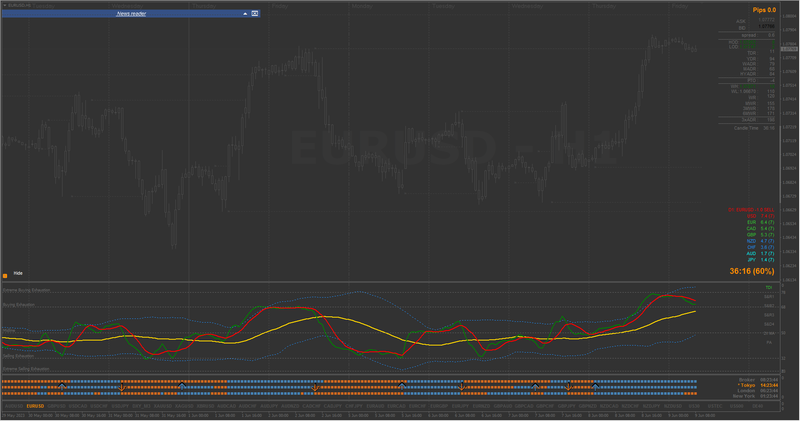The width and height of the screenshot is (800, 421).
Task: Switch chart to USDCHF symbol
Action: 99,406
